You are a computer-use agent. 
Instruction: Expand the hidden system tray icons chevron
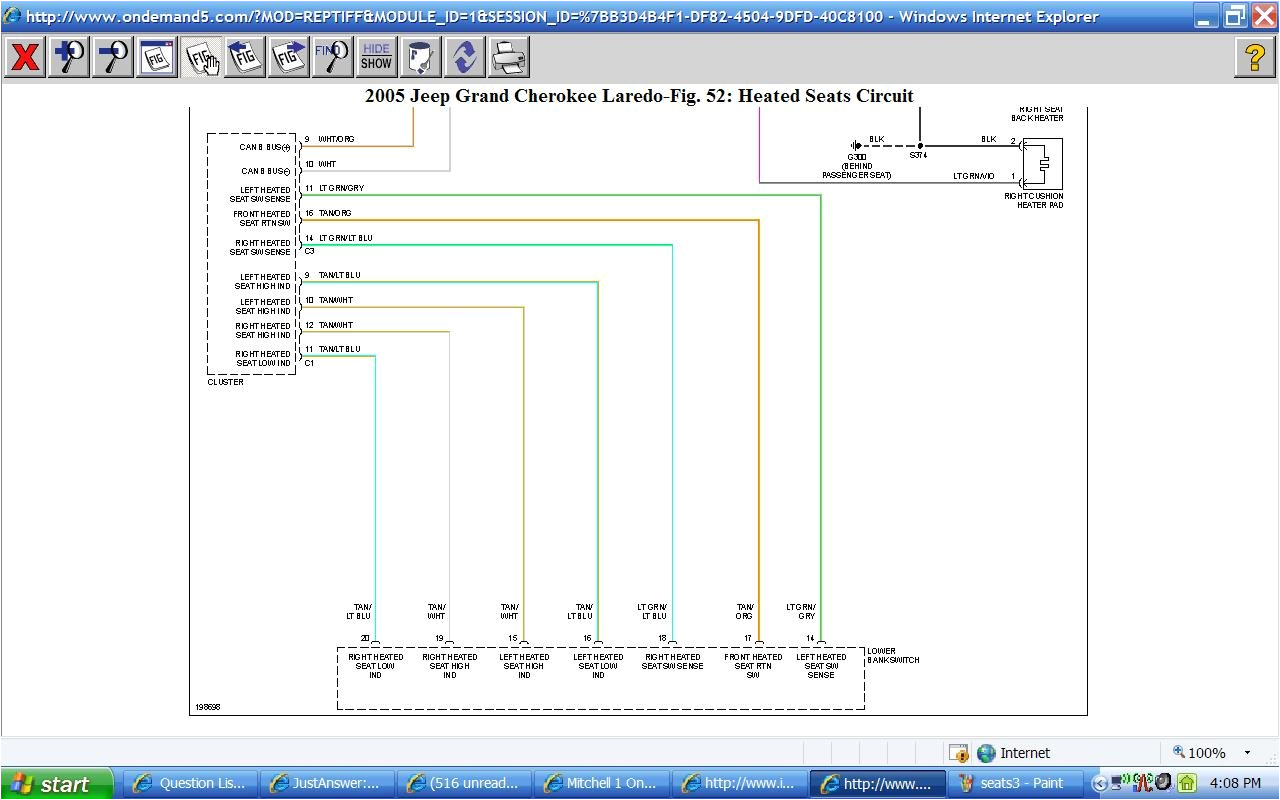(x=1100, y=782)
